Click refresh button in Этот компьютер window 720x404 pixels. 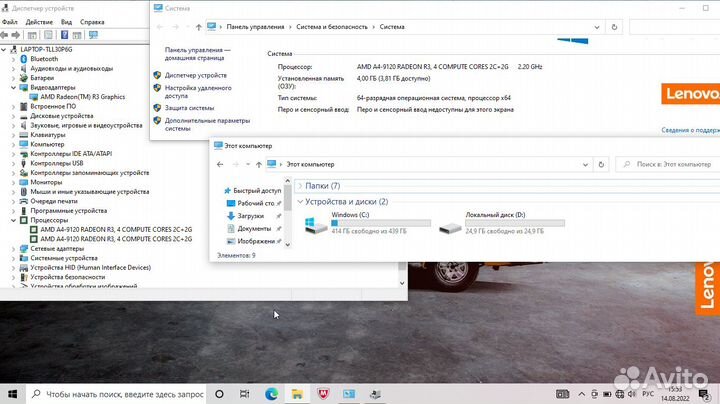click(601, 164)
